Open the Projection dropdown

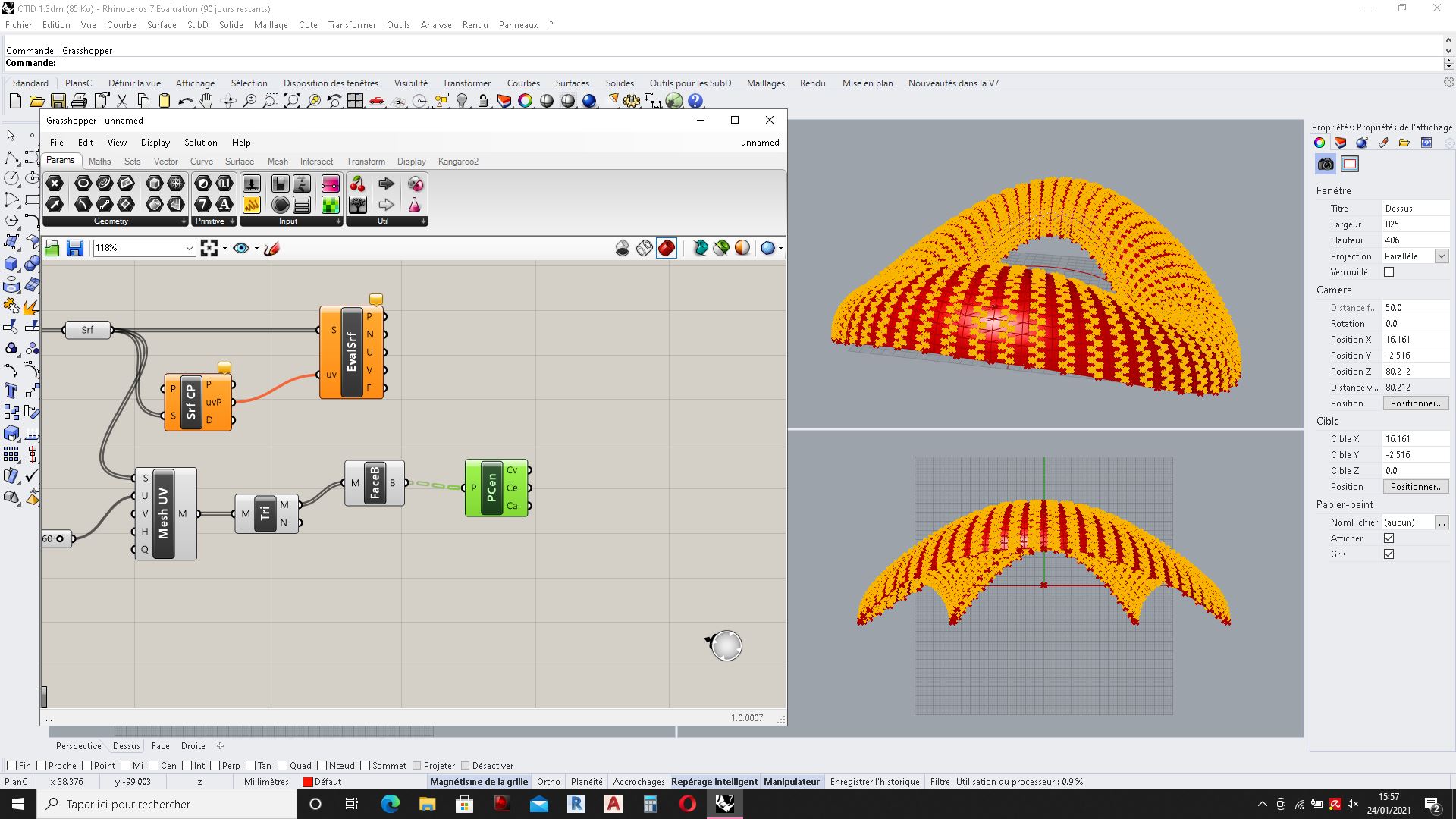1442,256
